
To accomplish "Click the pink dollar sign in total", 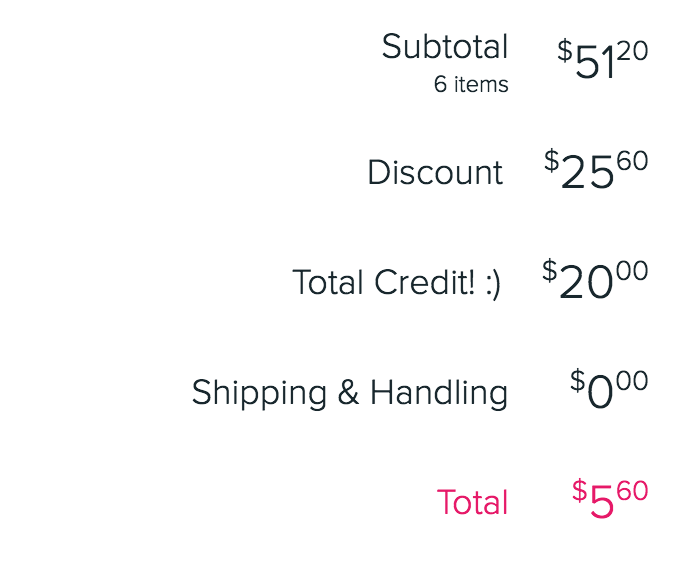I will point(579,491).
